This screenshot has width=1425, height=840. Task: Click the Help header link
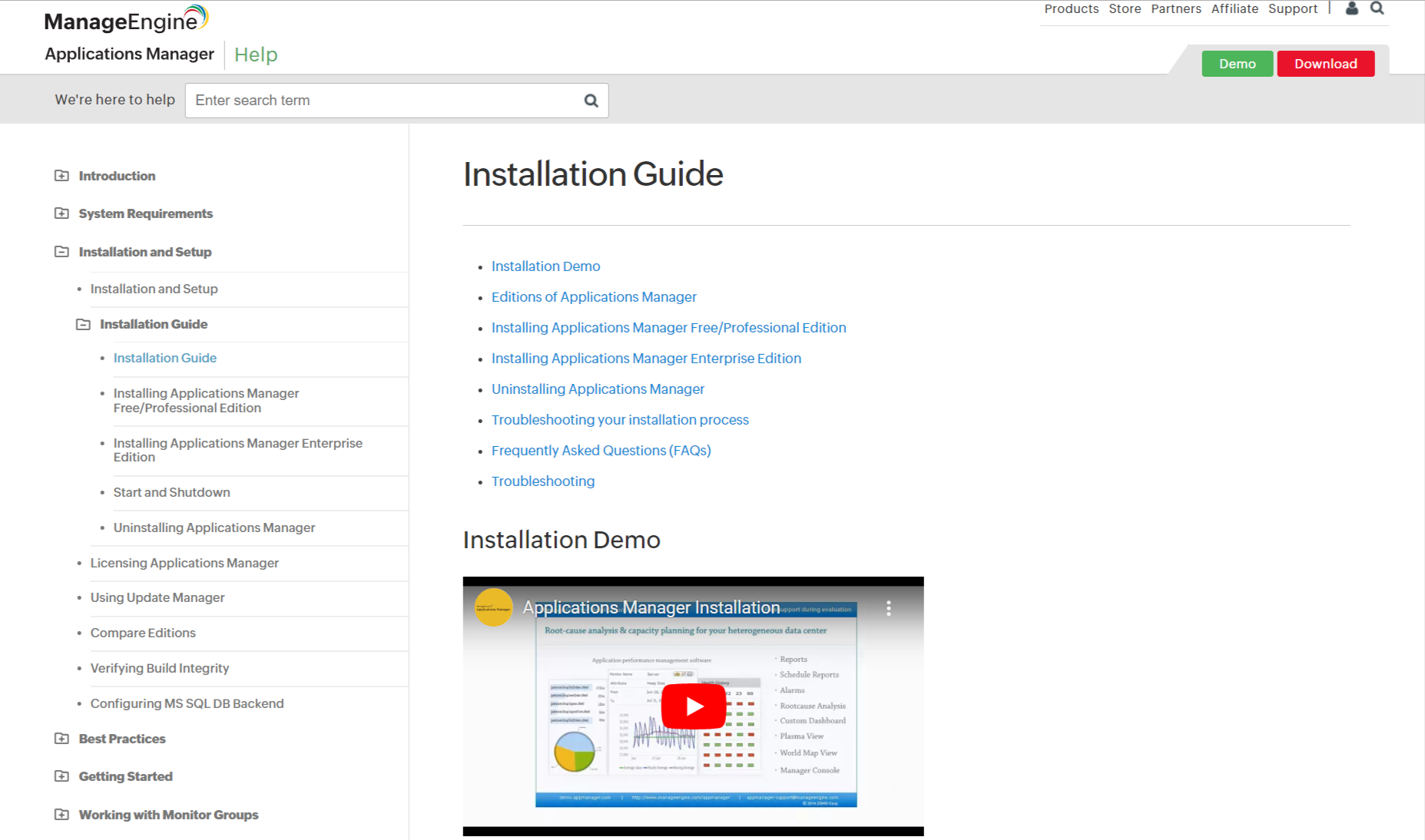coord(256,55)
